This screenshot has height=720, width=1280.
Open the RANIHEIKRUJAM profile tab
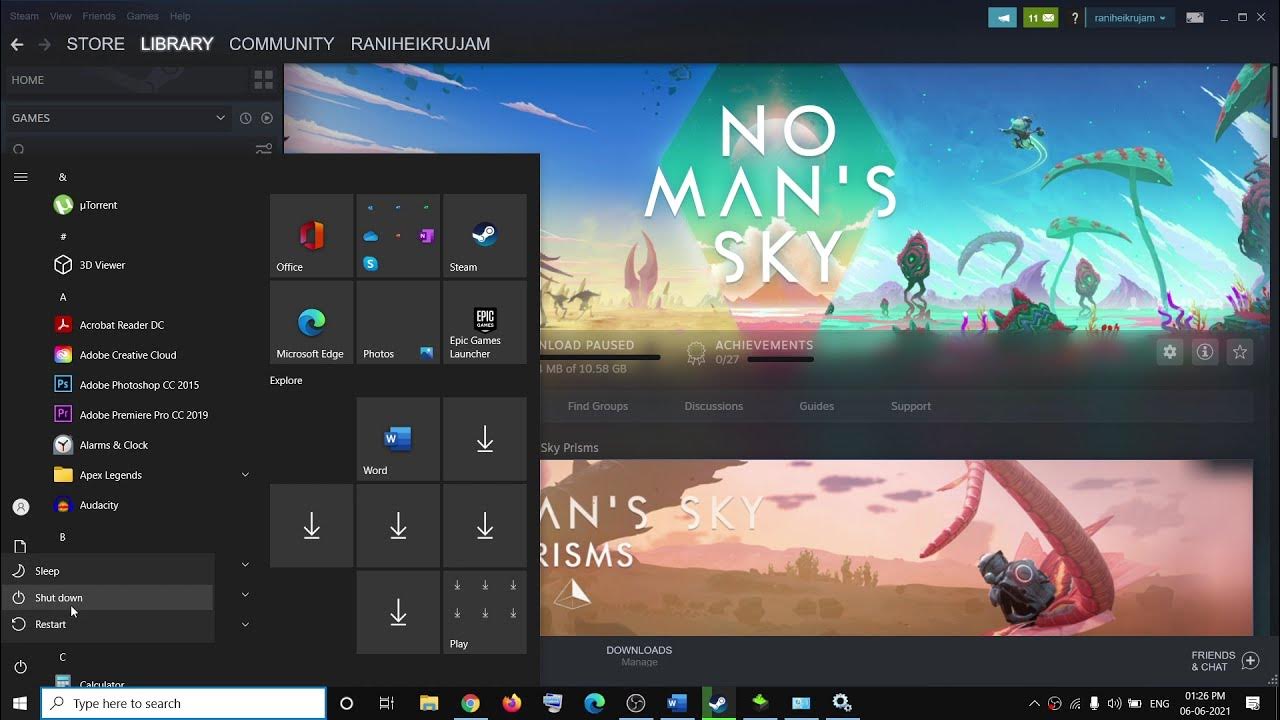(420, 44)
